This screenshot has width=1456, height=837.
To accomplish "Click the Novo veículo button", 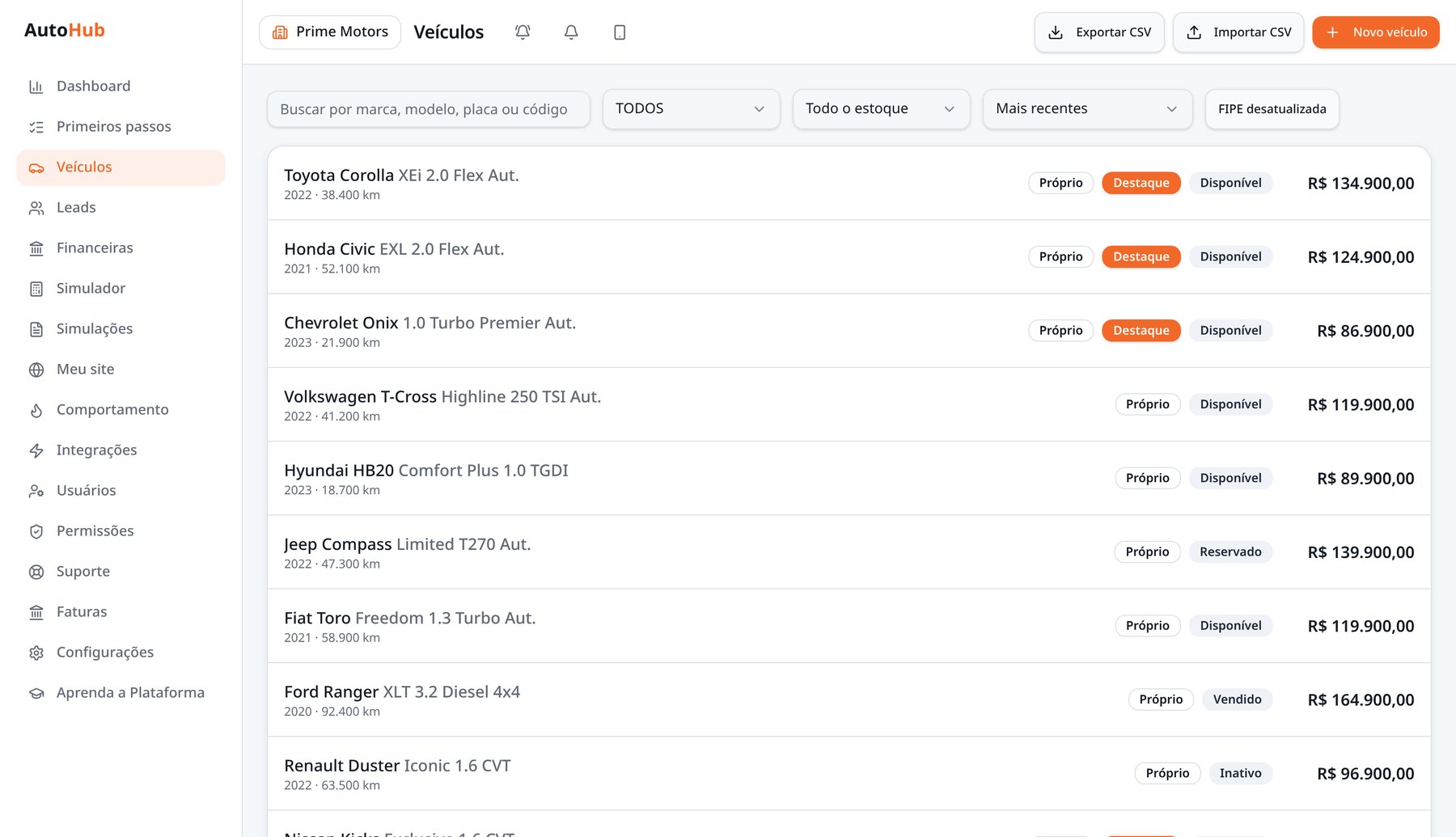I will (1375, 32).
